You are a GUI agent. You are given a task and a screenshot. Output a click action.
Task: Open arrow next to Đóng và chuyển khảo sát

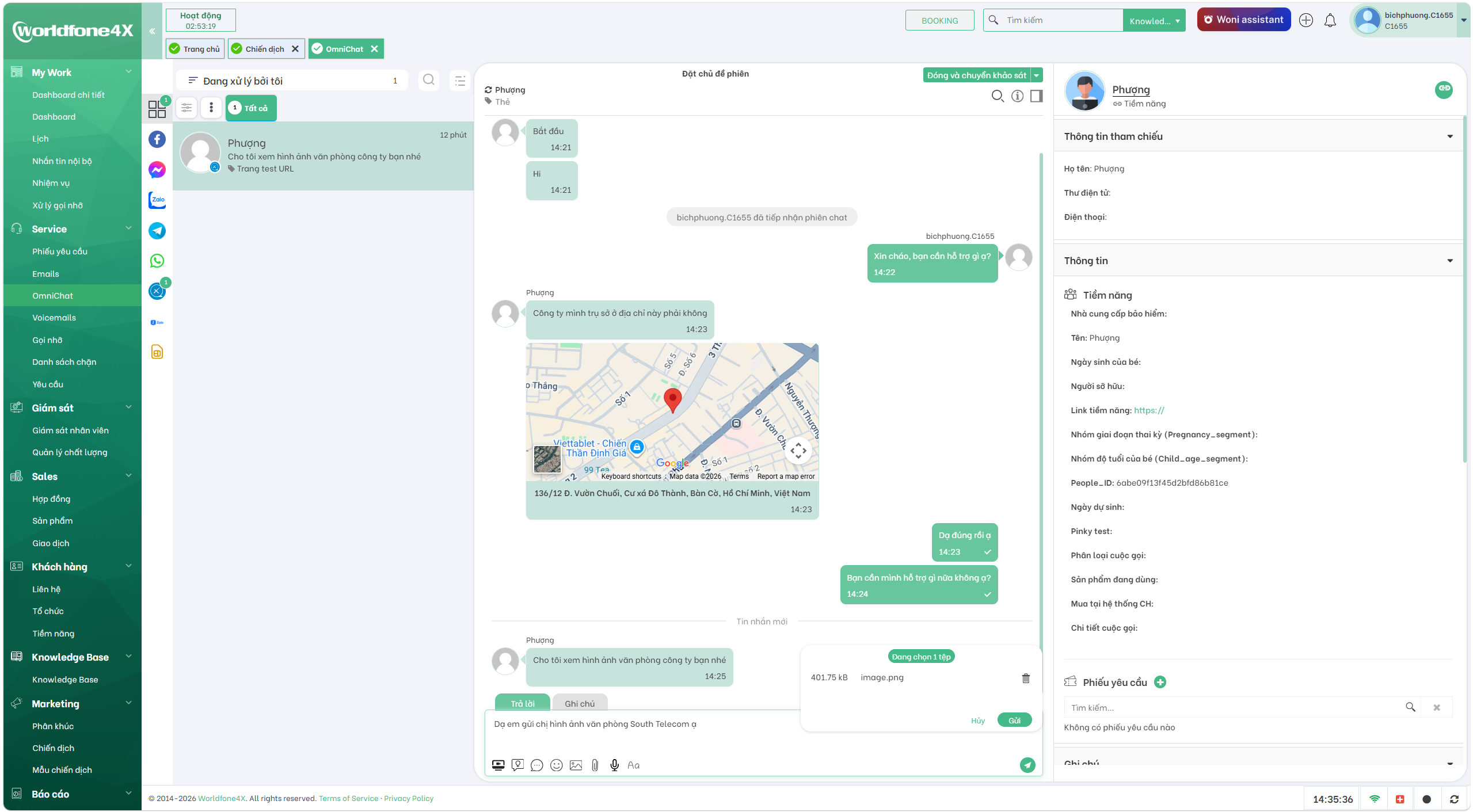coord(1037,75)
